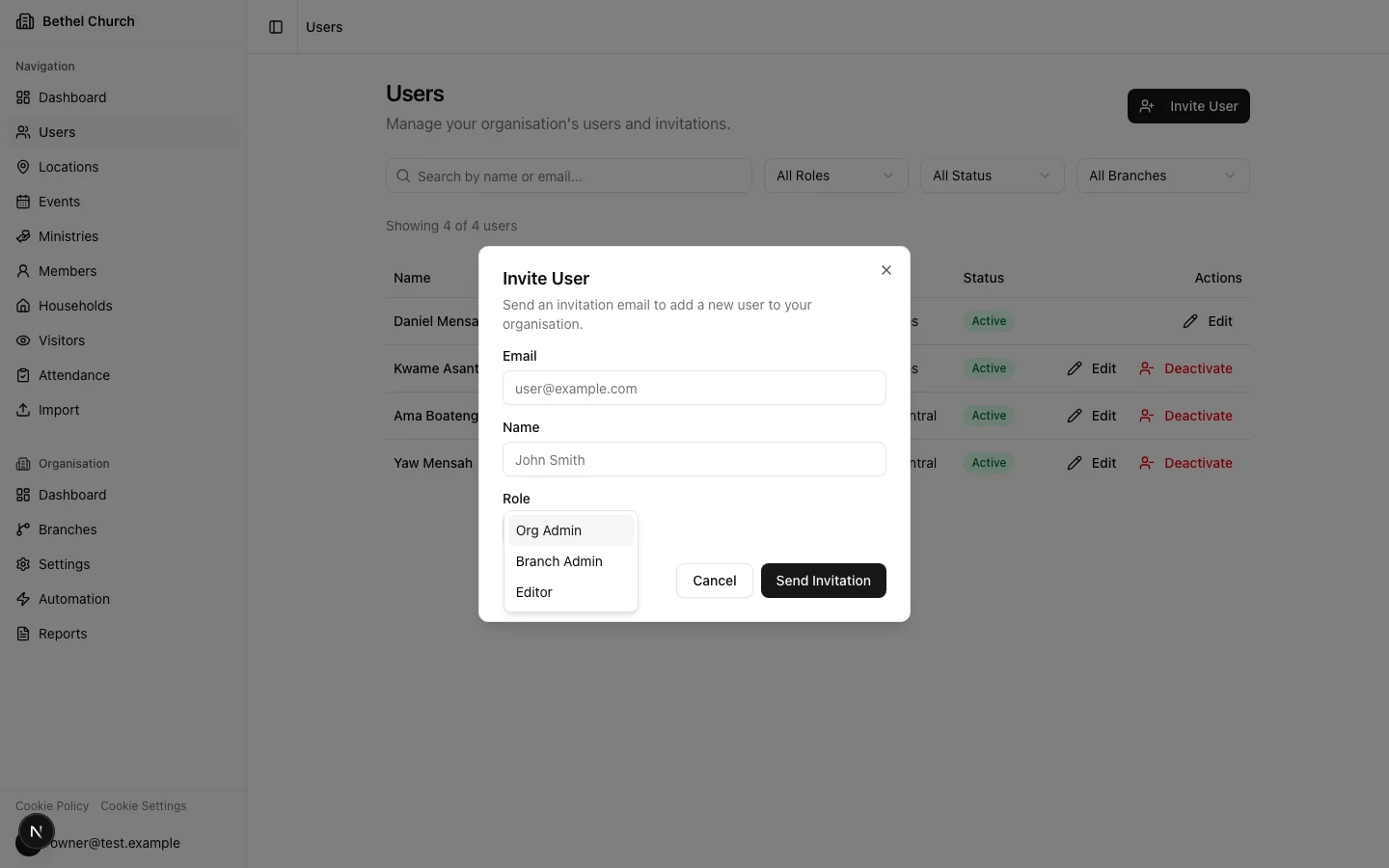Click the Attendance clipboard icon
The image size is (1389, 868).
[x=23, y=375]
